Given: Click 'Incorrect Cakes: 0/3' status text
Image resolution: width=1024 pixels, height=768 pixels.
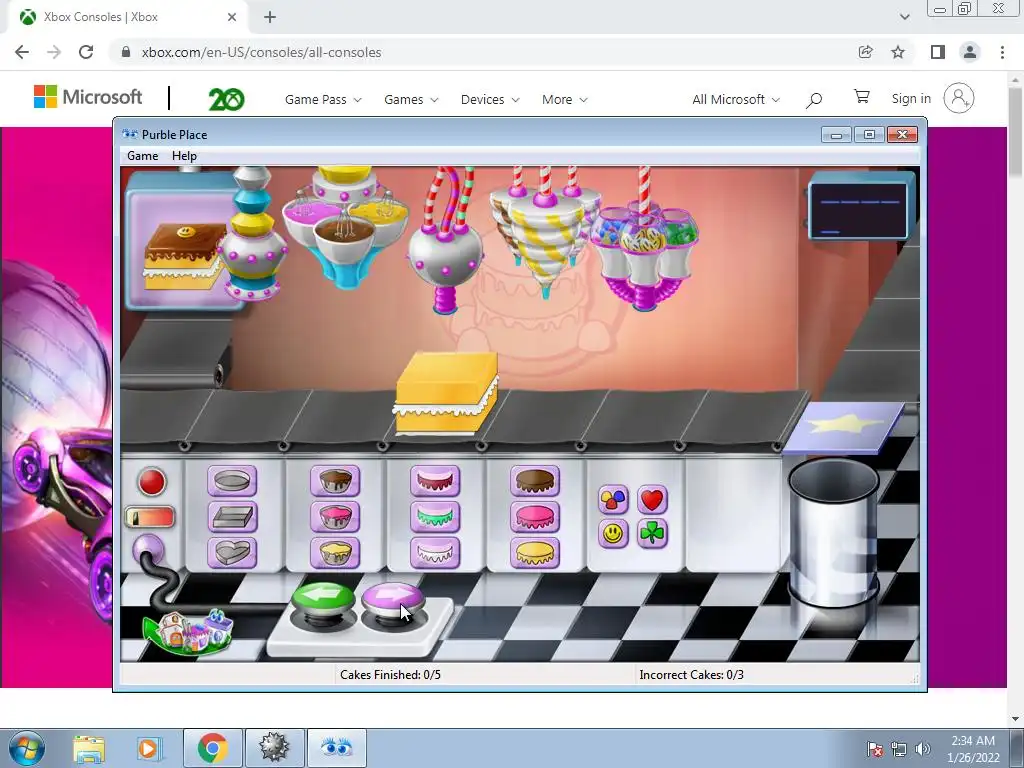Looking at the screenshot, I should tap(692, 675).
